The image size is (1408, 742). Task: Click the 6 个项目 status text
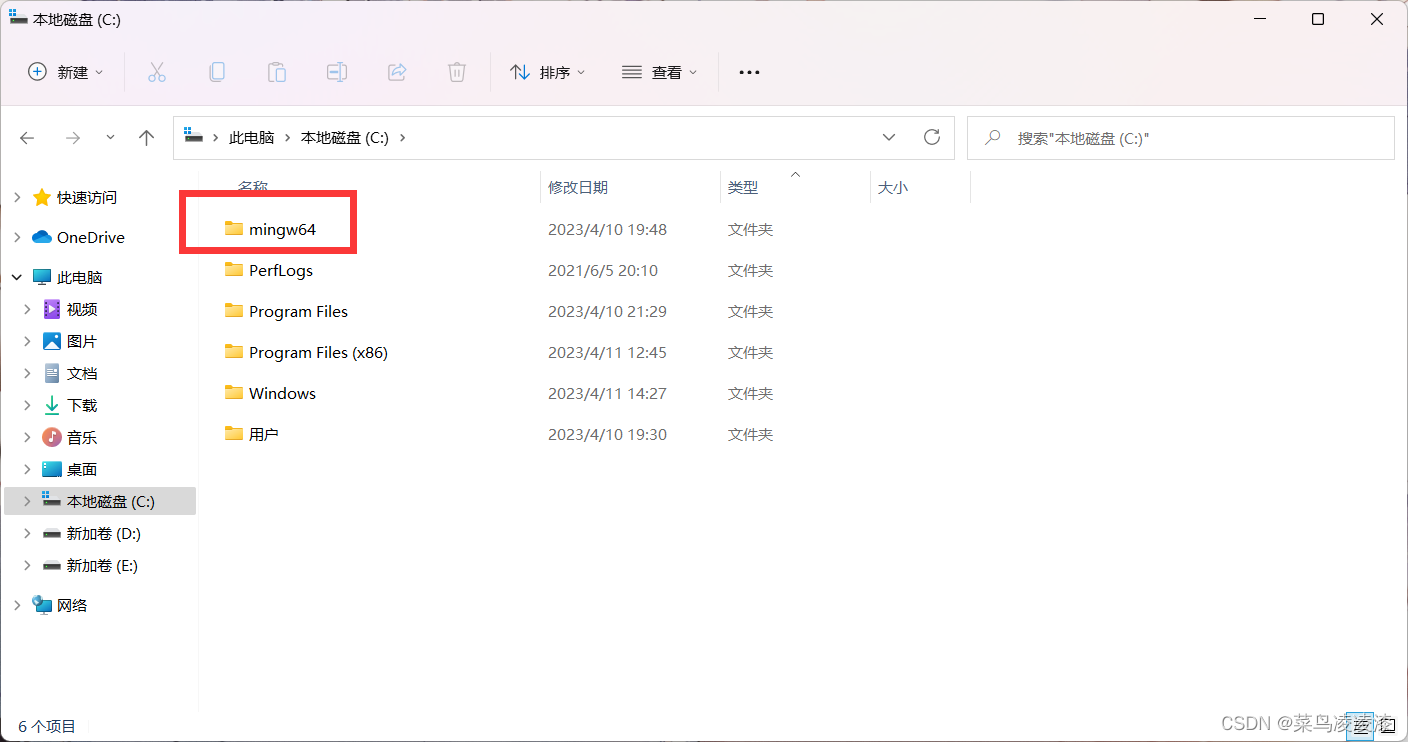[47, 727]
